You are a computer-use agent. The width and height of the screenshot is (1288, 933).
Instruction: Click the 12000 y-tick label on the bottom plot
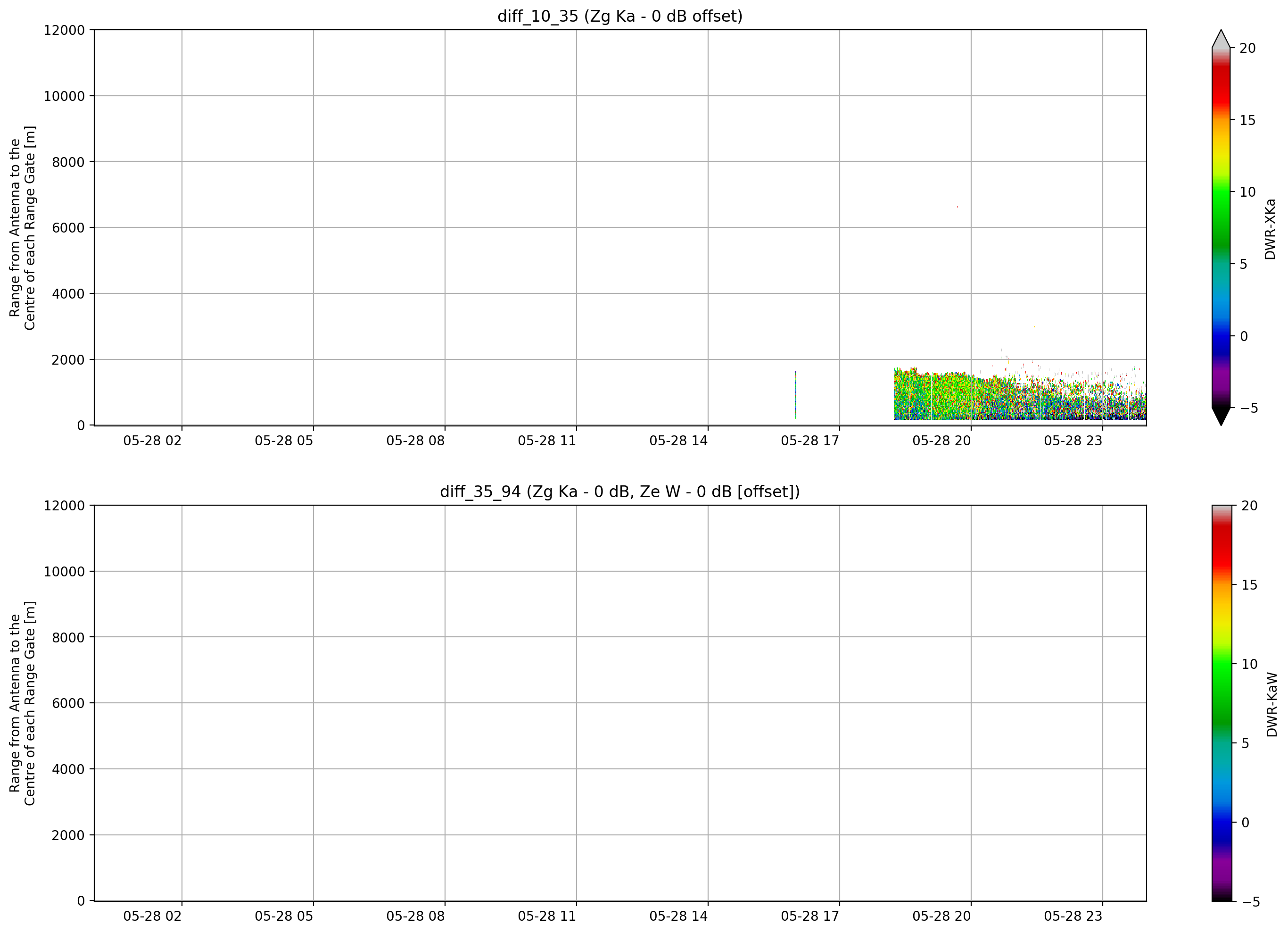64,506
